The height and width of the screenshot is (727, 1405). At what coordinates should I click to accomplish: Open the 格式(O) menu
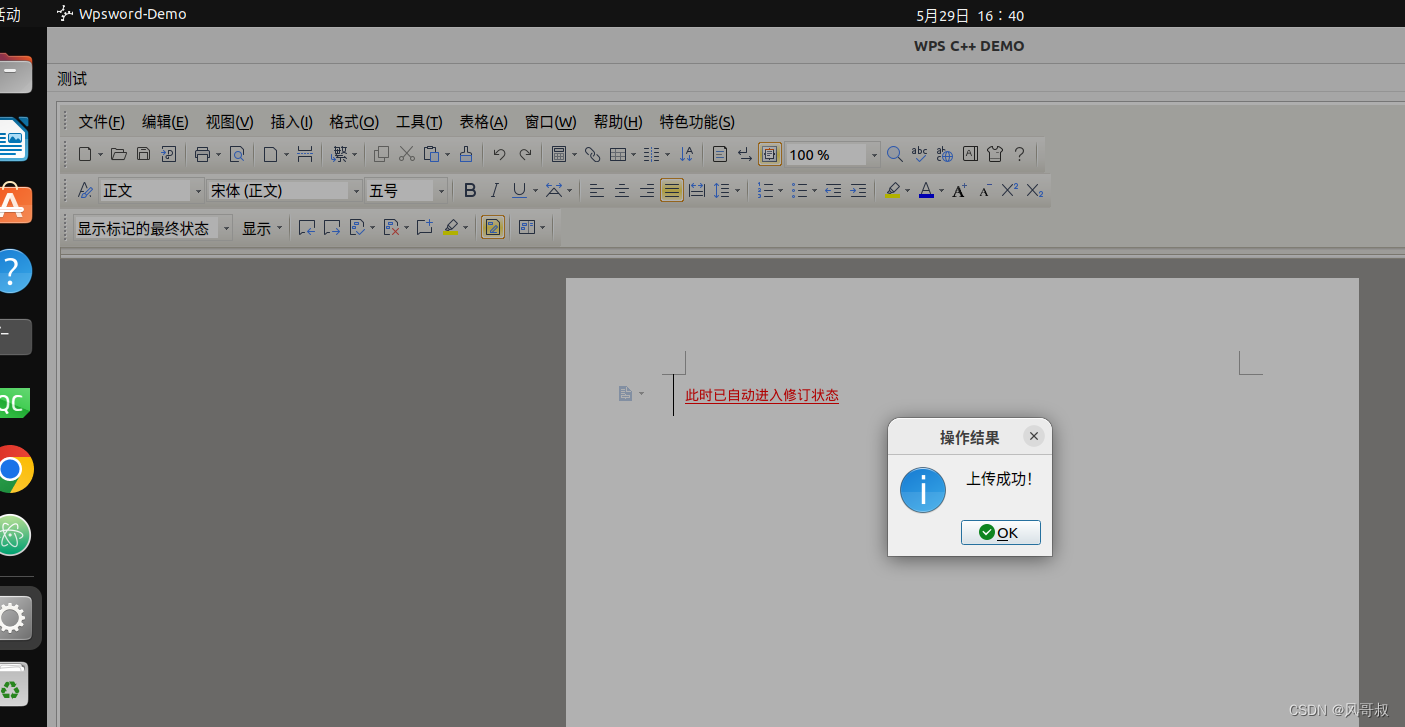click(x=354, y=122)
